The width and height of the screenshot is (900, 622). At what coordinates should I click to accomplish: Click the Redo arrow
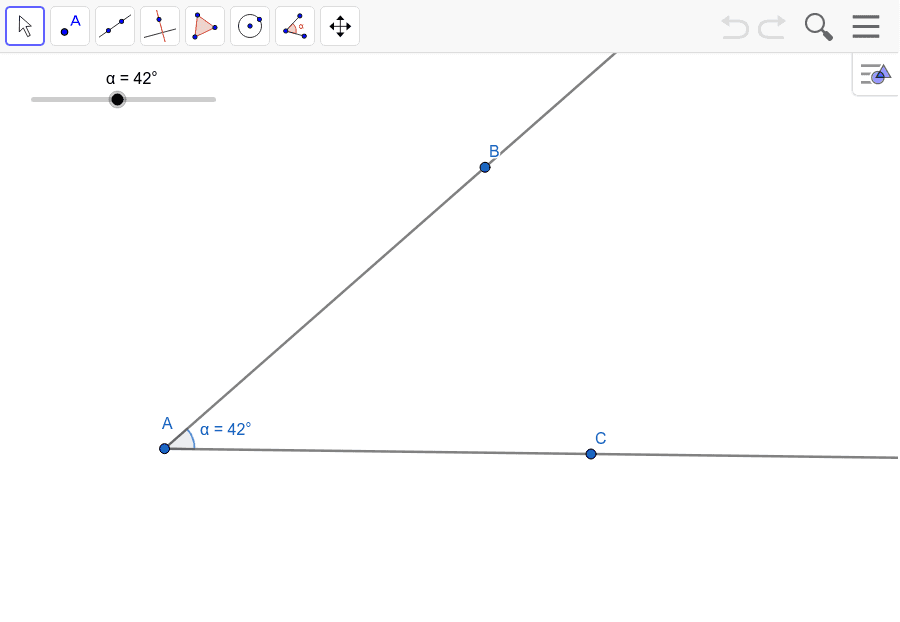point(772,27)
